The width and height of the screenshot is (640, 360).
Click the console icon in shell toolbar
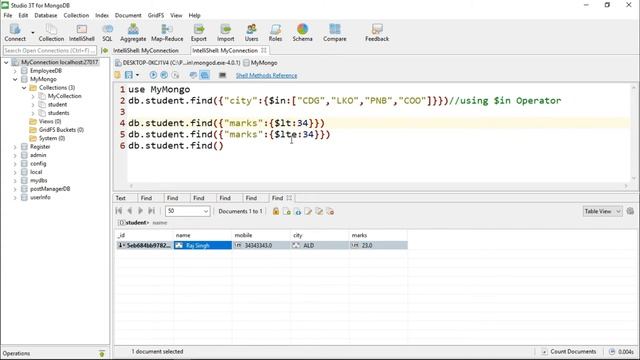click(x=222, y=75)
